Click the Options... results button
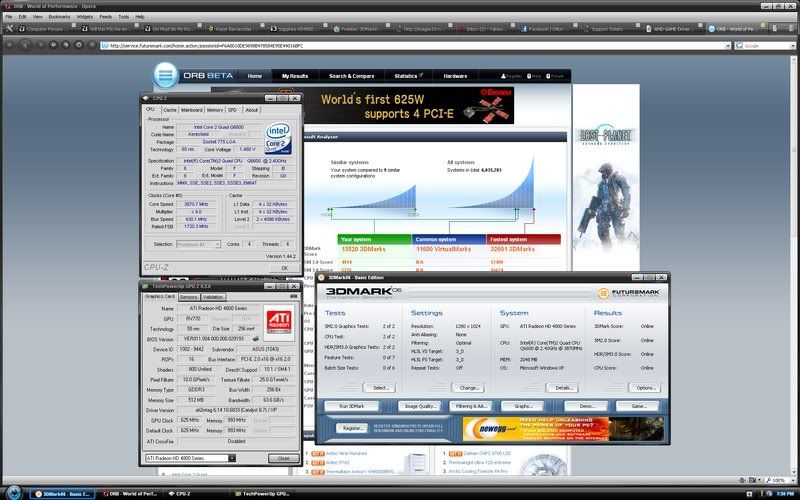This screenshot has height=500, width=800. (645, 388)
